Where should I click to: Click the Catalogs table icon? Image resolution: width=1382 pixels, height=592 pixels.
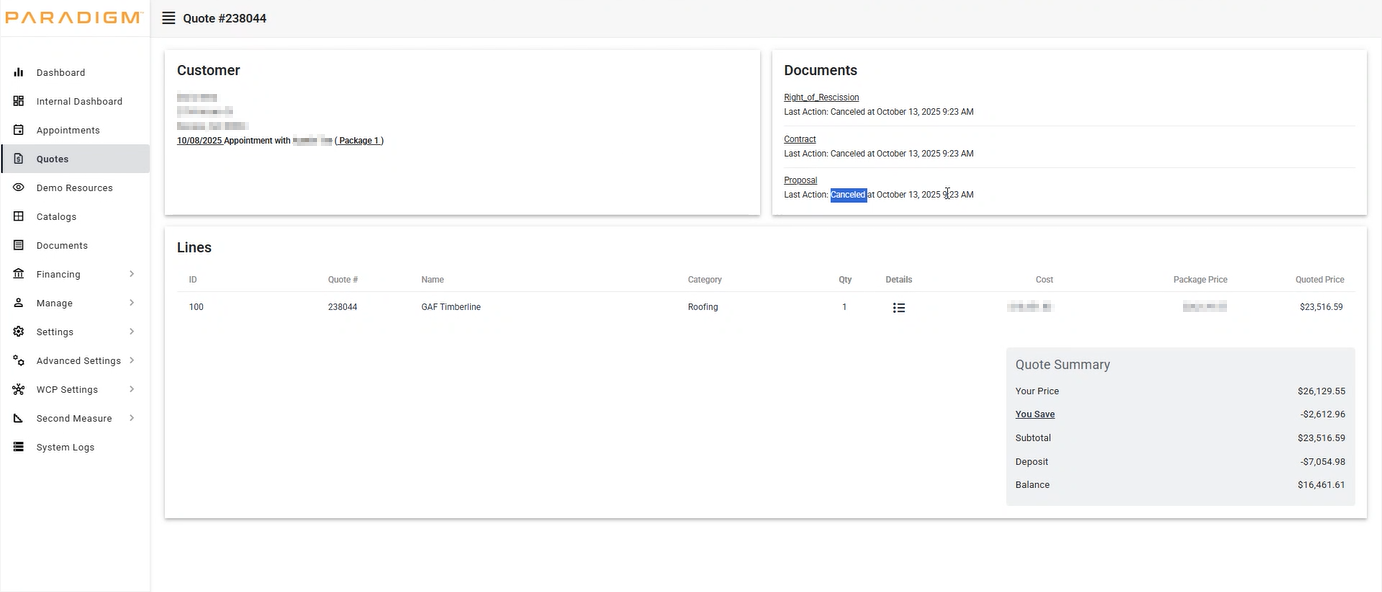18,216
